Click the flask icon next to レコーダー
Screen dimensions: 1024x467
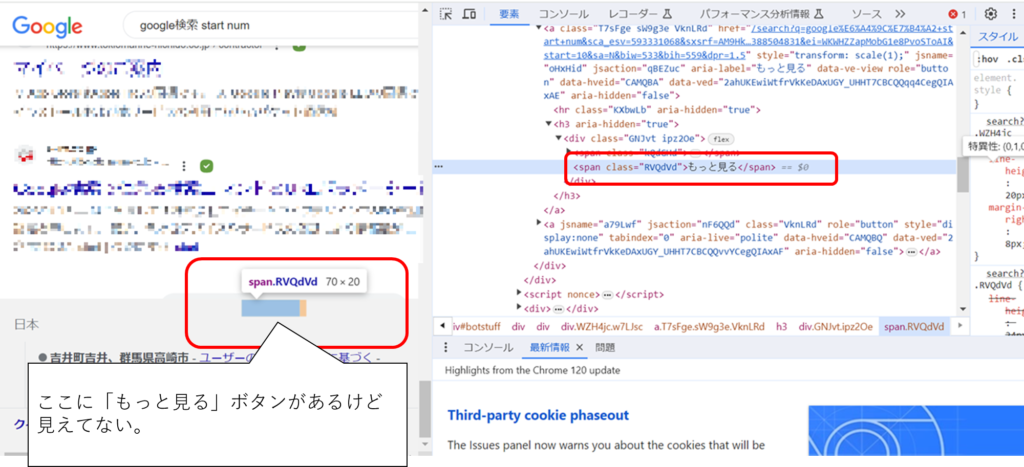pos(667,14)
